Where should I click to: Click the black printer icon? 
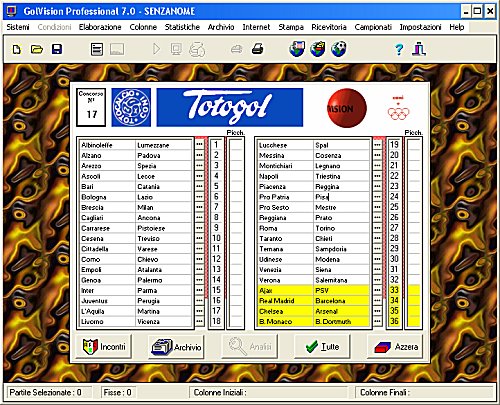257,49
